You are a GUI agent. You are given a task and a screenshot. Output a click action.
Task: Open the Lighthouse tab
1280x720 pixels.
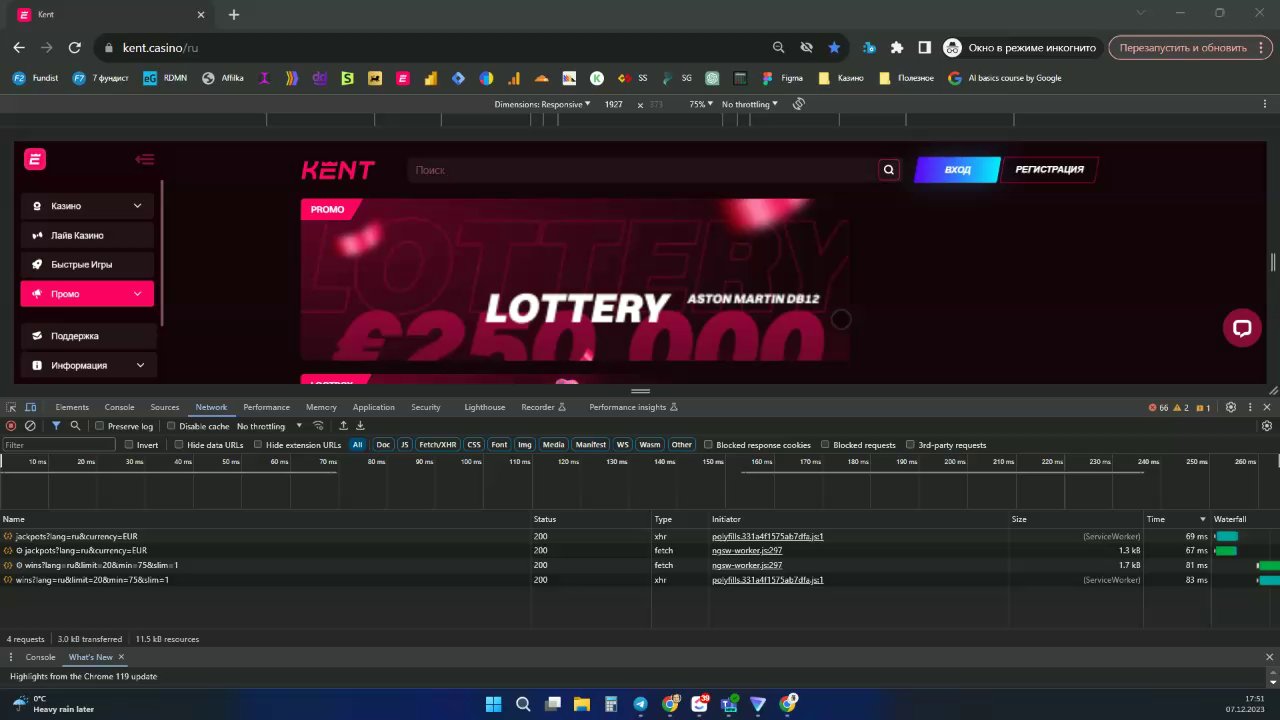coord(484,407)
